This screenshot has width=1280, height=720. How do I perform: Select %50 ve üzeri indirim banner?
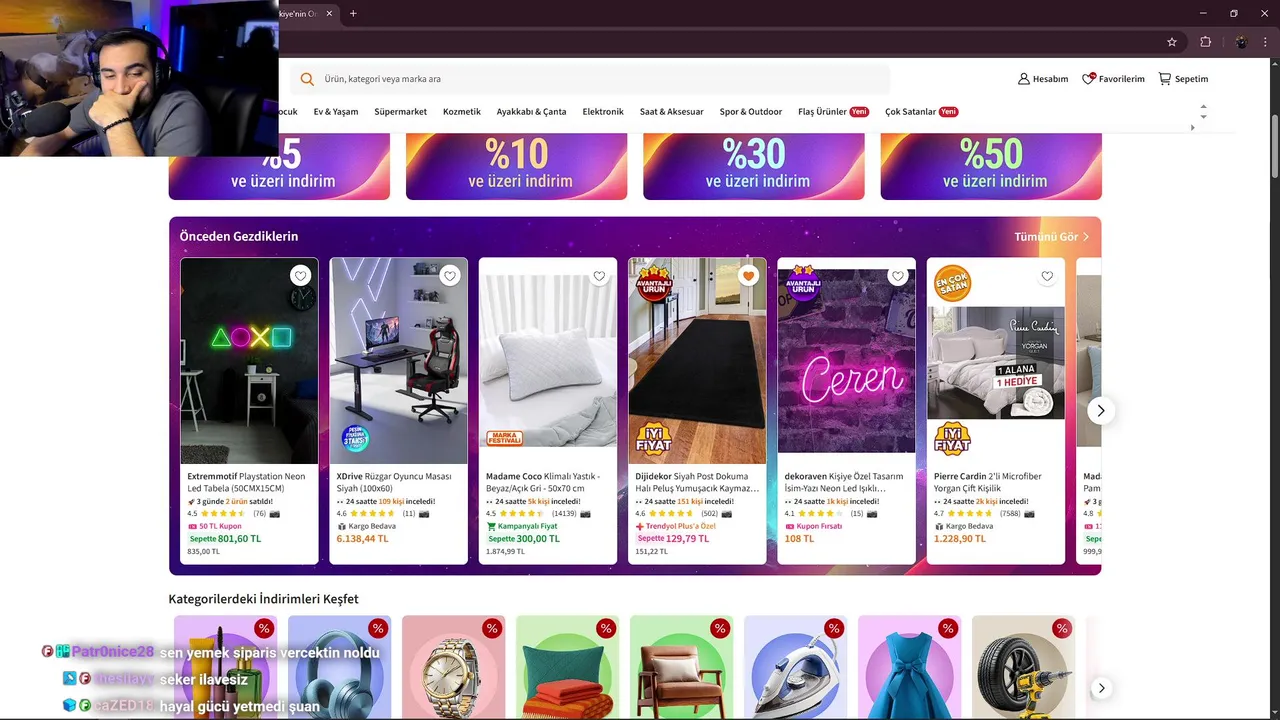pos(991,166)
